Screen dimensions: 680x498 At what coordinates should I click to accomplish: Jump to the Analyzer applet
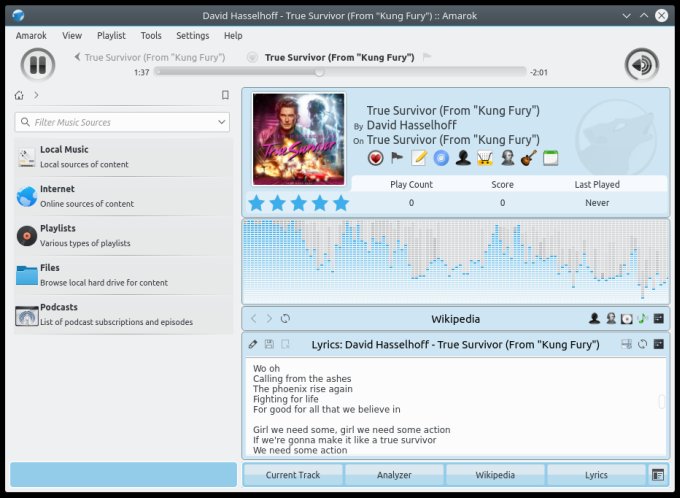coord(394,475)
